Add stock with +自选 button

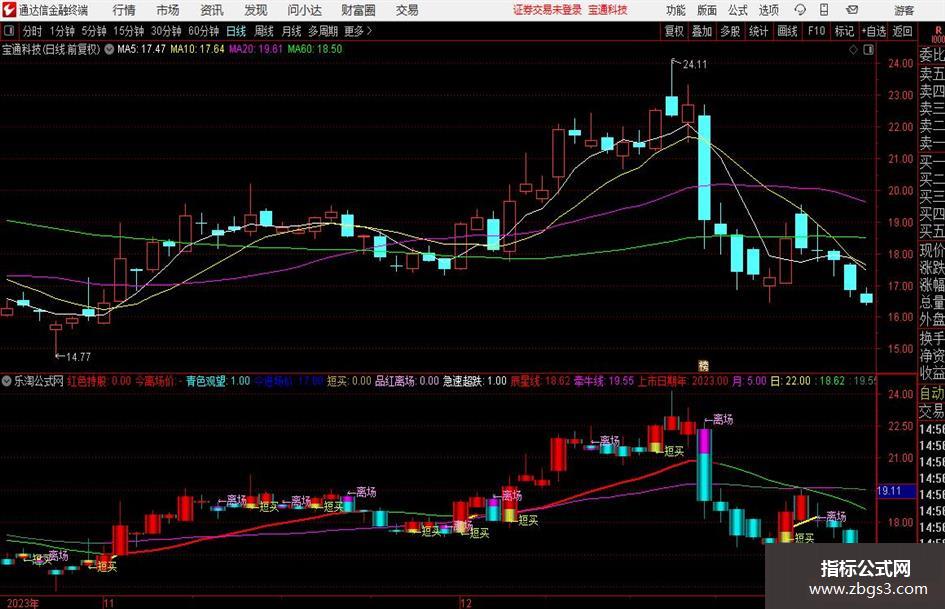873,31
